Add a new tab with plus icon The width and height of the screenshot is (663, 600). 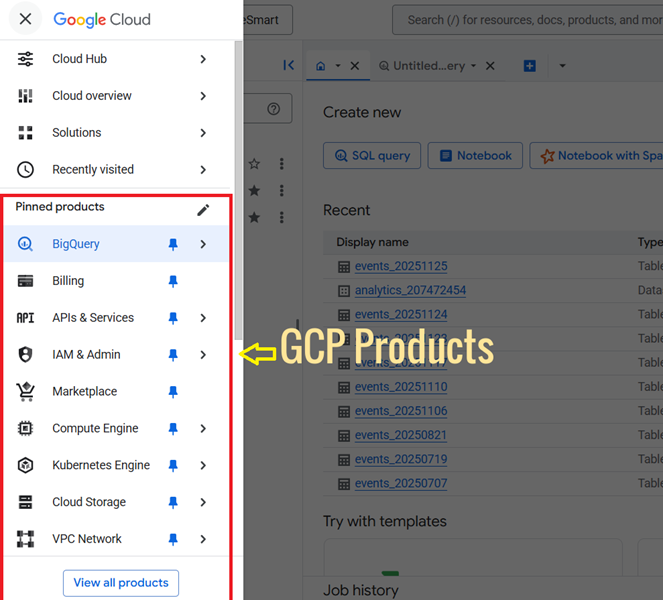click(x=529, y=66)
